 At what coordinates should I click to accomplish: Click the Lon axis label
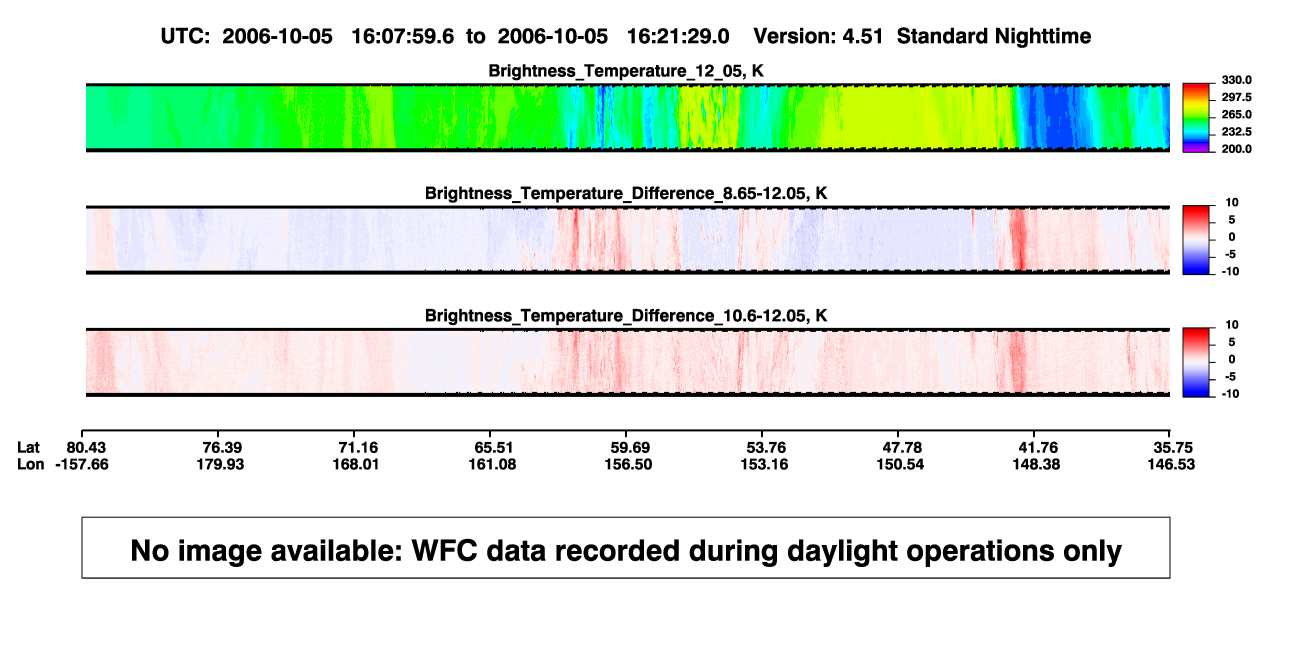(x=31, y=464)
